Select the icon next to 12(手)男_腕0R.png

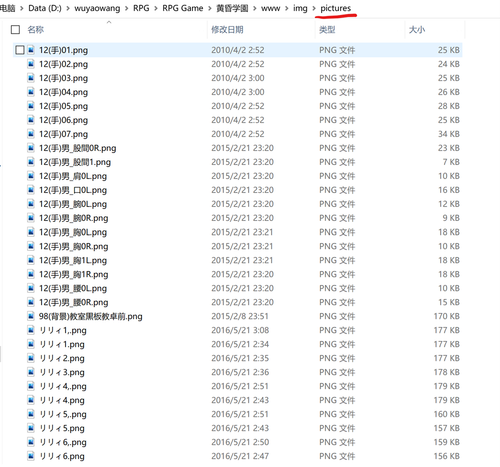(x=31, y=218)
